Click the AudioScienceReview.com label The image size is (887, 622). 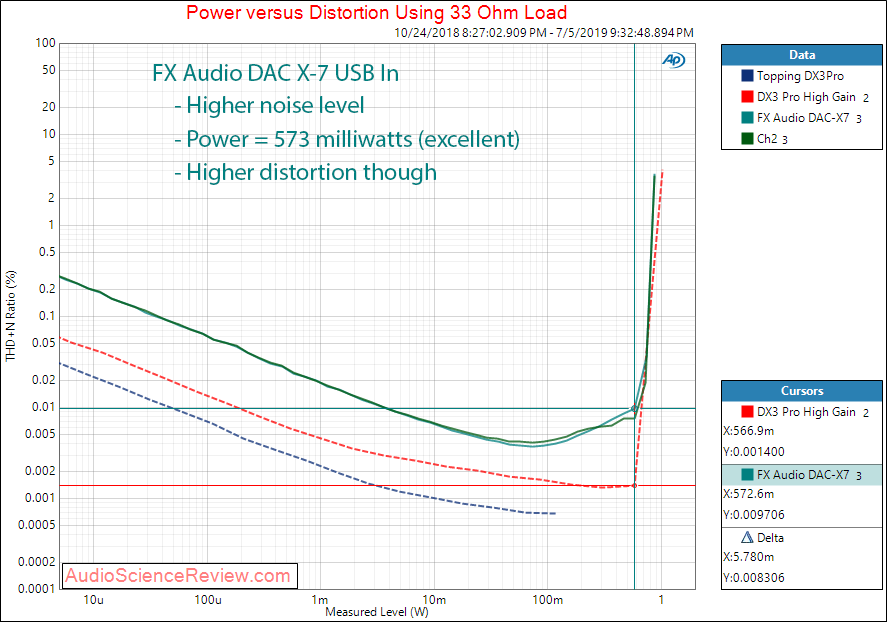178,576
